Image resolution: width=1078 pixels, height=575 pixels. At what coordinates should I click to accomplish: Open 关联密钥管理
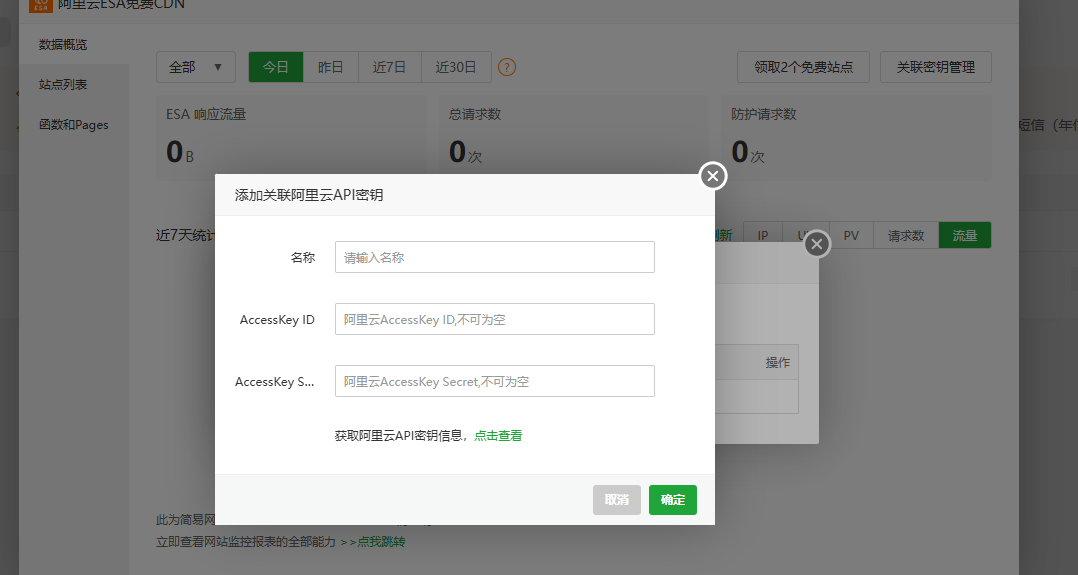[935, 67]
